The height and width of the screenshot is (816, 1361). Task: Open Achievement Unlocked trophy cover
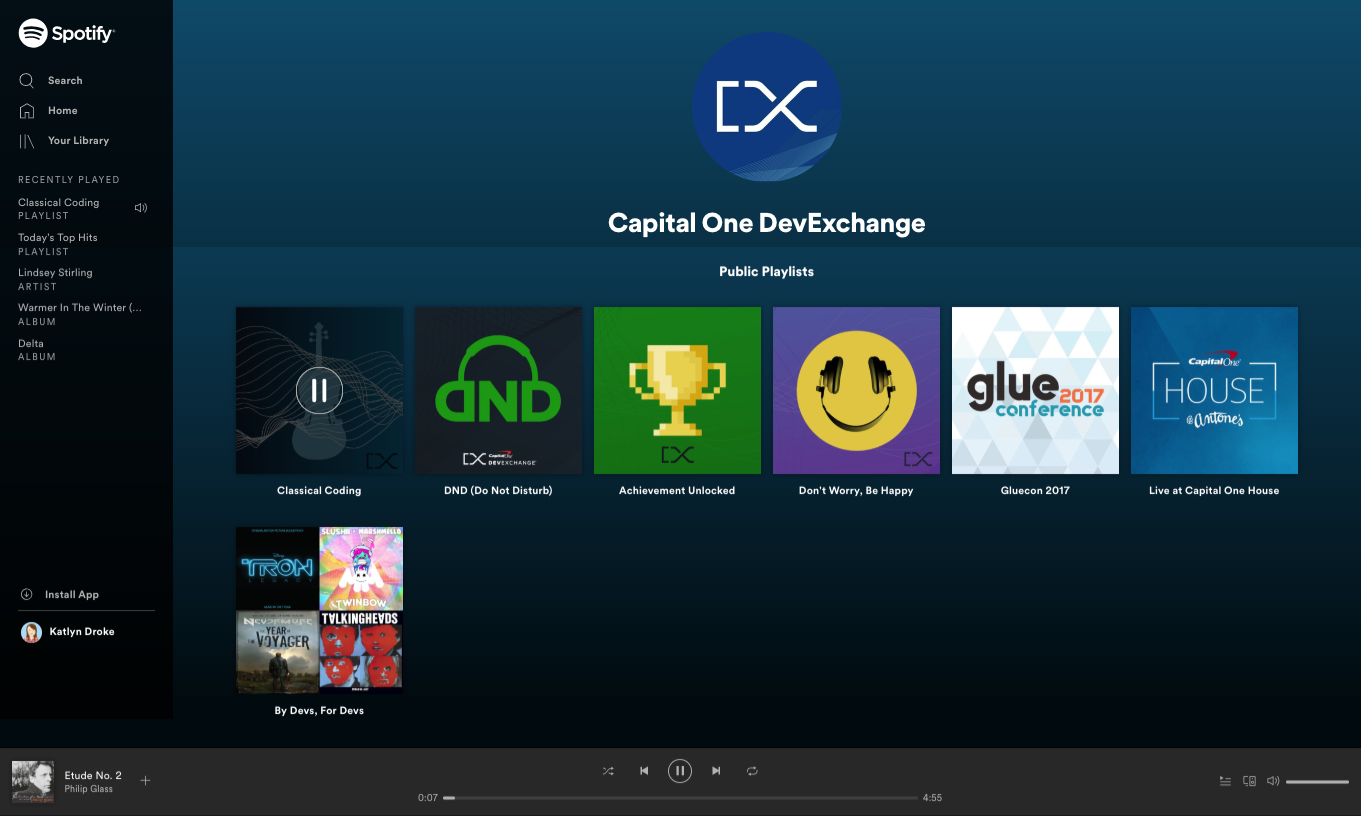click(677, 390)
